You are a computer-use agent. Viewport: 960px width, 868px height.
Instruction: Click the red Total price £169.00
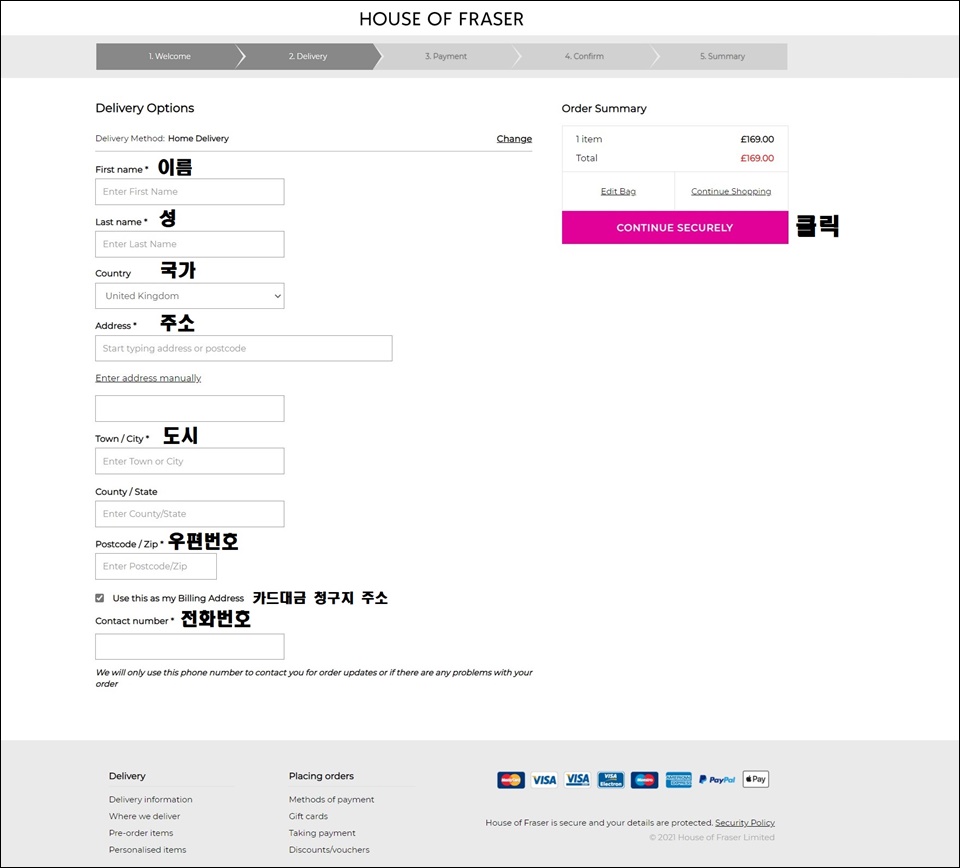[x=757, y=158]
